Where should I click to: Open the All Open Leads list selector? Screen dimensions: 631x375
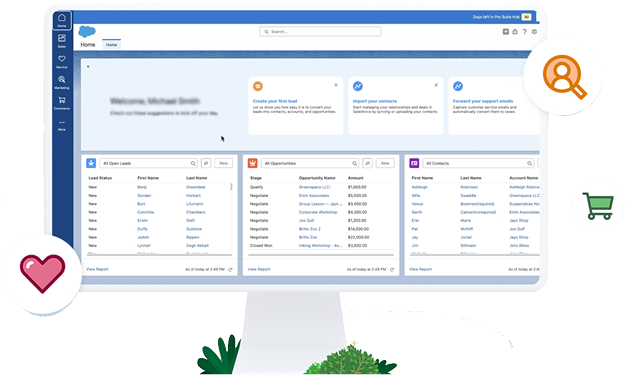tap(148, 163)
